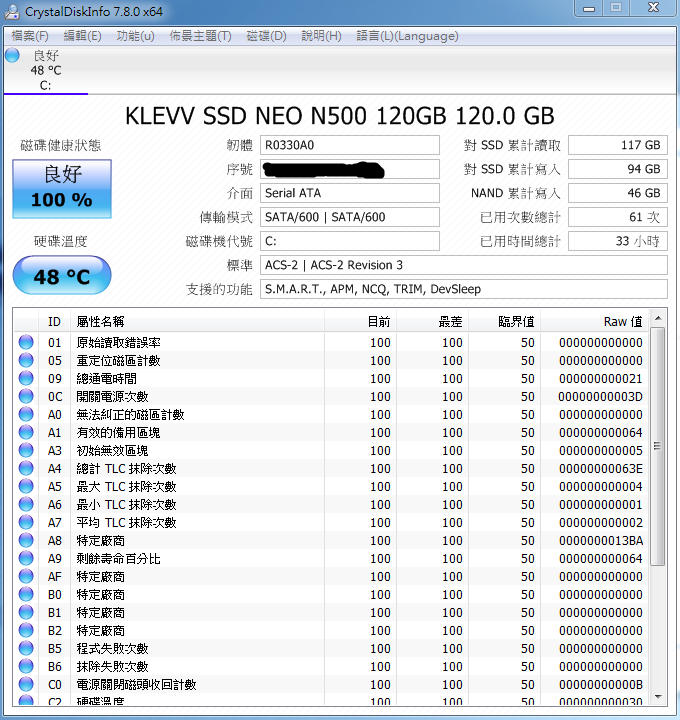The image size is (680, 720).
Task: Click raw value 00000000000B in row C0
Action: (601, 685)
